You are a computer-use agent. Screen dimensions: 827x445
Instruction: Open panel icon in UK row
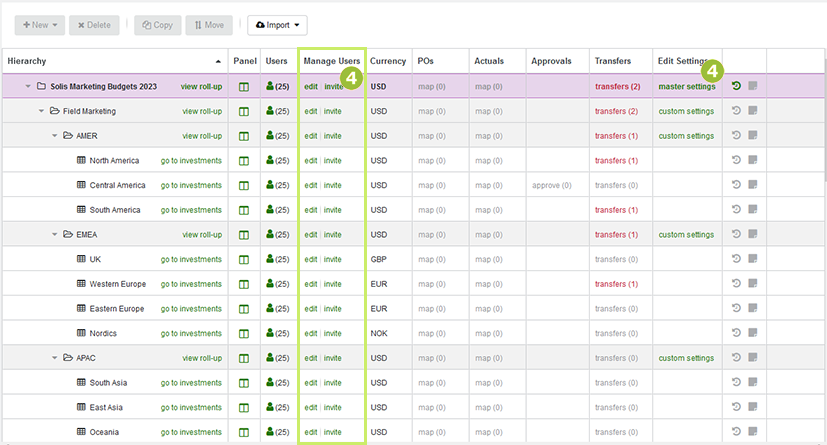[x=244, y=259]
